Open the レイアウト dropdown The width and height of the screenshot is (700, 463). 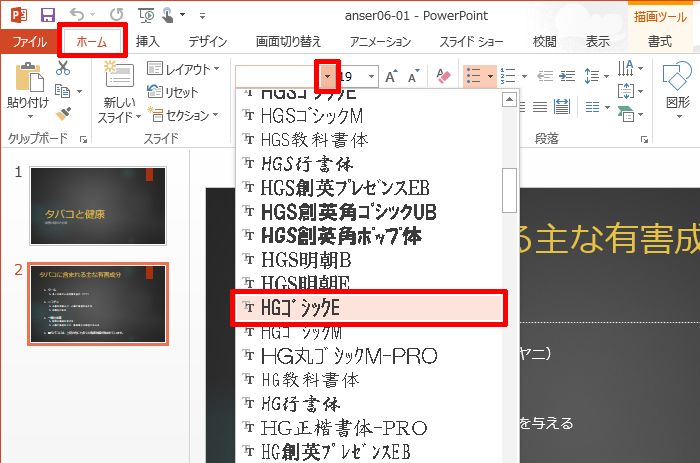coord(184,69)
